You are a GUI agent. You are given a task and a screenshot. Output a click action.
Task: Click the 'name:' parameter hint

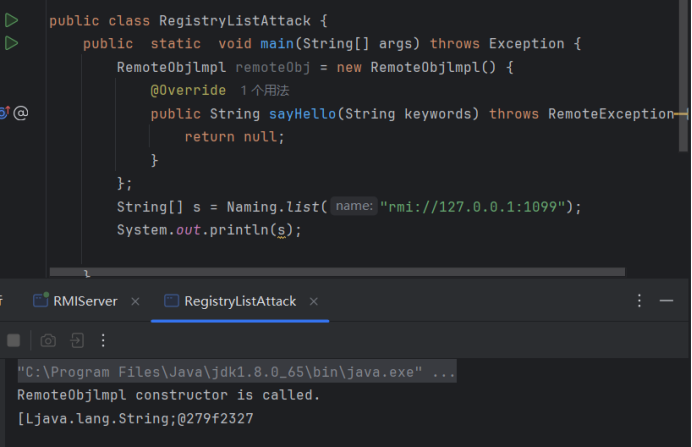(x=354, y=206)
